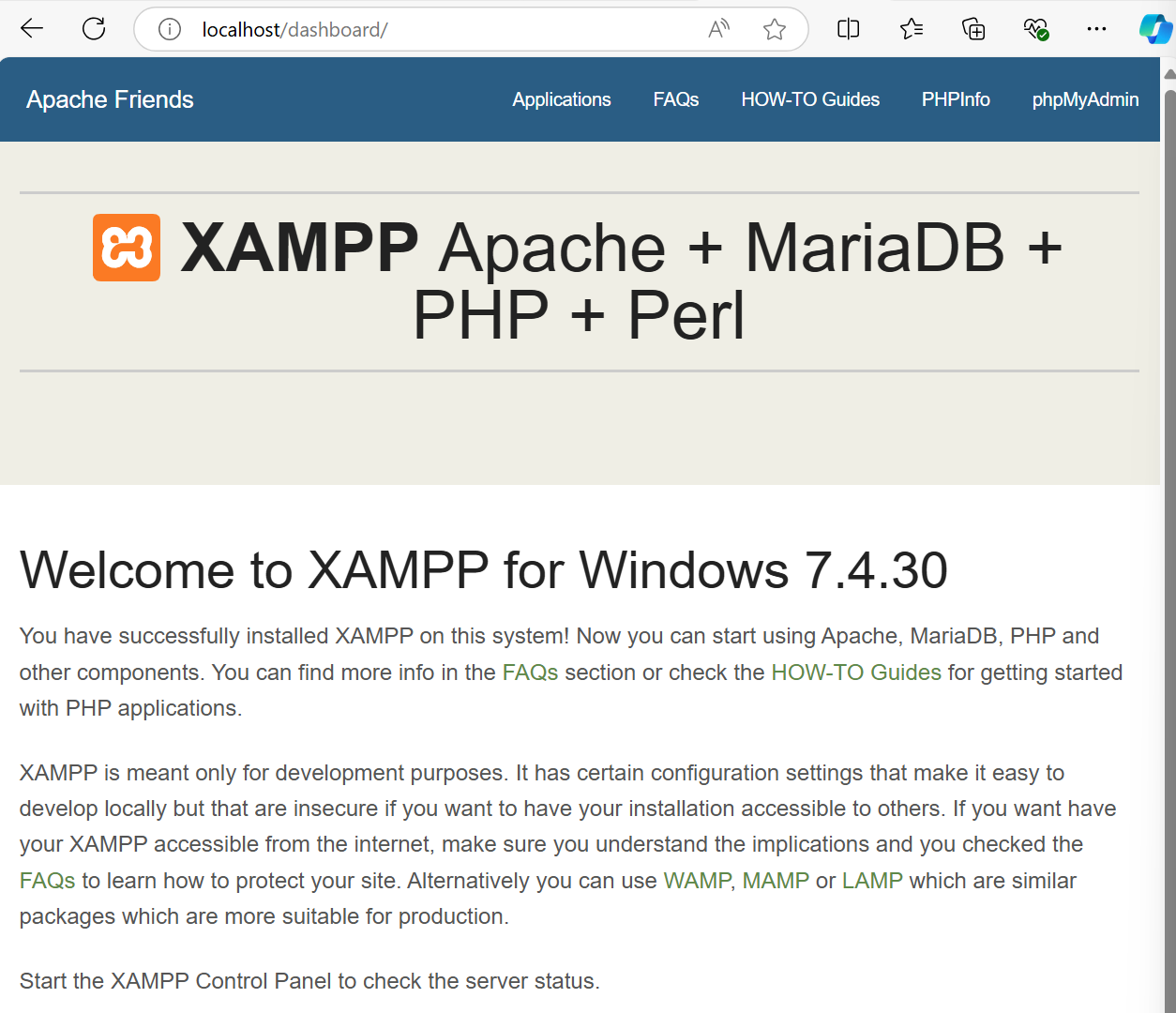Open split screen view icon
This screenshot has height=1013, width=1176.
point(848,29)
